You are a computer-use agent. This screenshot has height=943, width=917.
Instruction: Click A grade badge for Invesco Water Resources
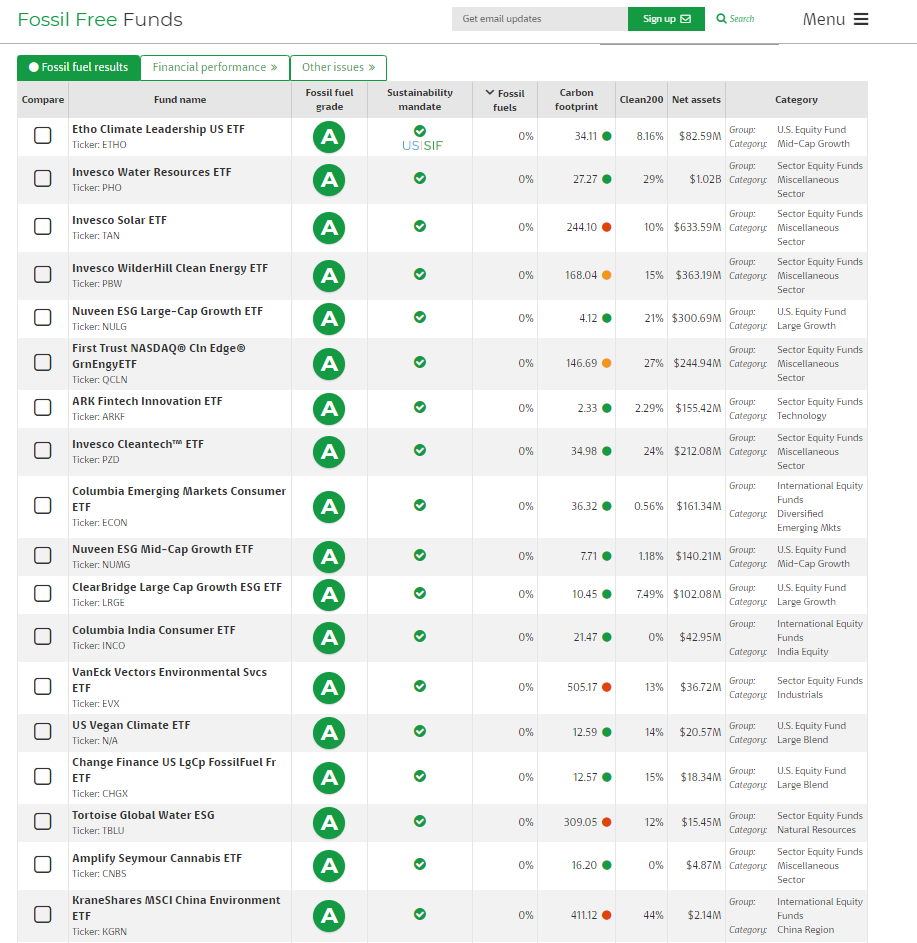pos(329,180)
